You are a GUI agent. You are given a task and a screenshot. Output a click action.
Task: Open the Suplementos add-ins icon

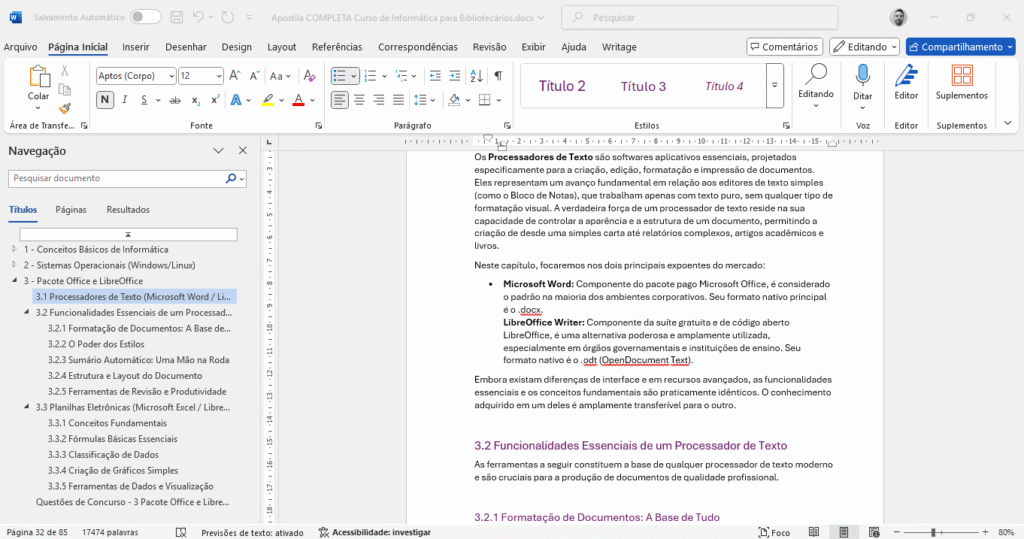(x=961, y=82)
